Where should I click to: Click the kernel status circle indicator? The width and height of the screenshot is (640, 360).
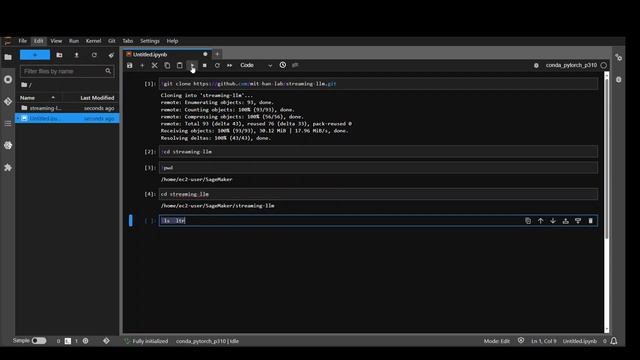tap(604, 65)
